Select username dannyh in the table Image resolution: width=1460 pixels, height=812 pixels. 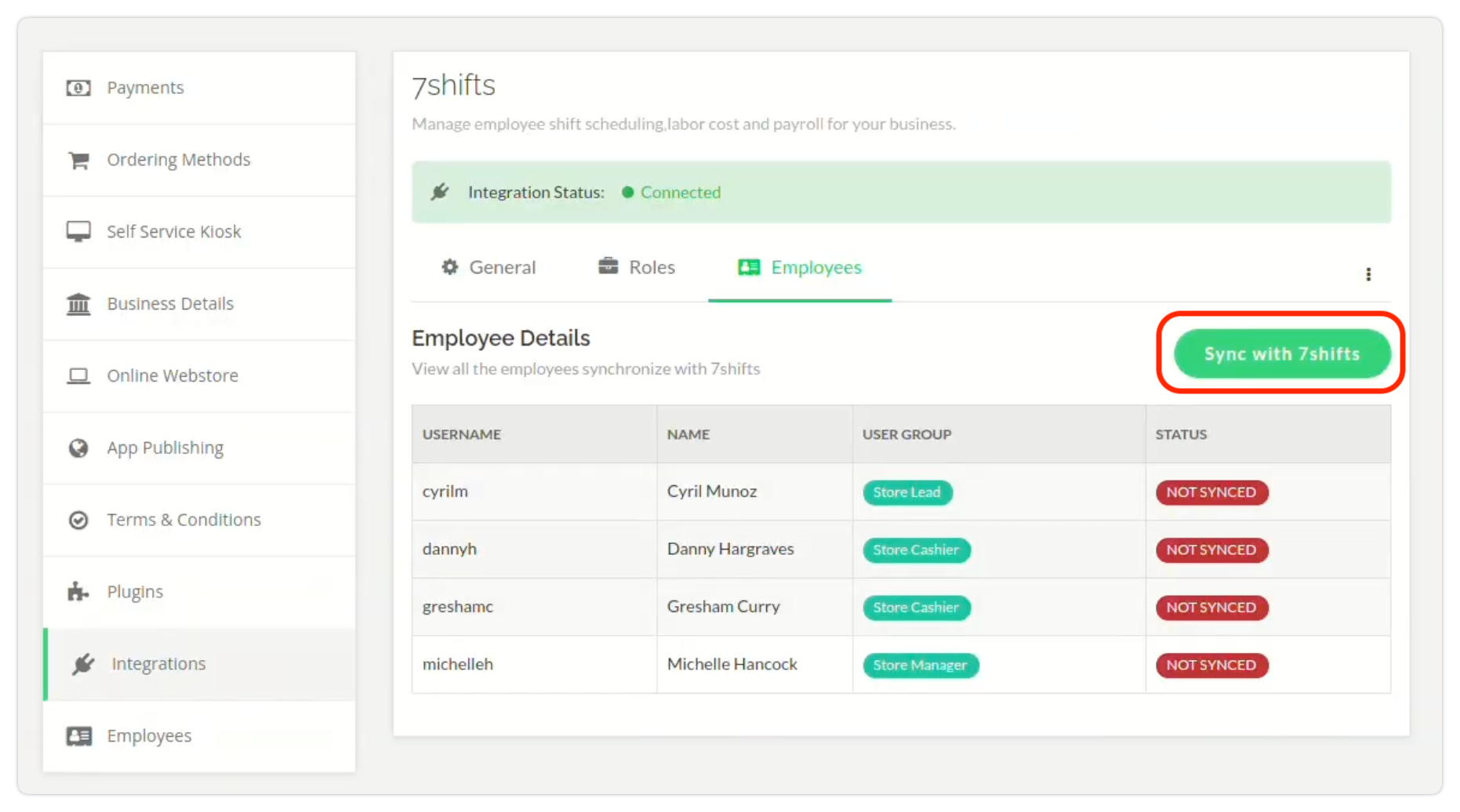coord(449,549)
